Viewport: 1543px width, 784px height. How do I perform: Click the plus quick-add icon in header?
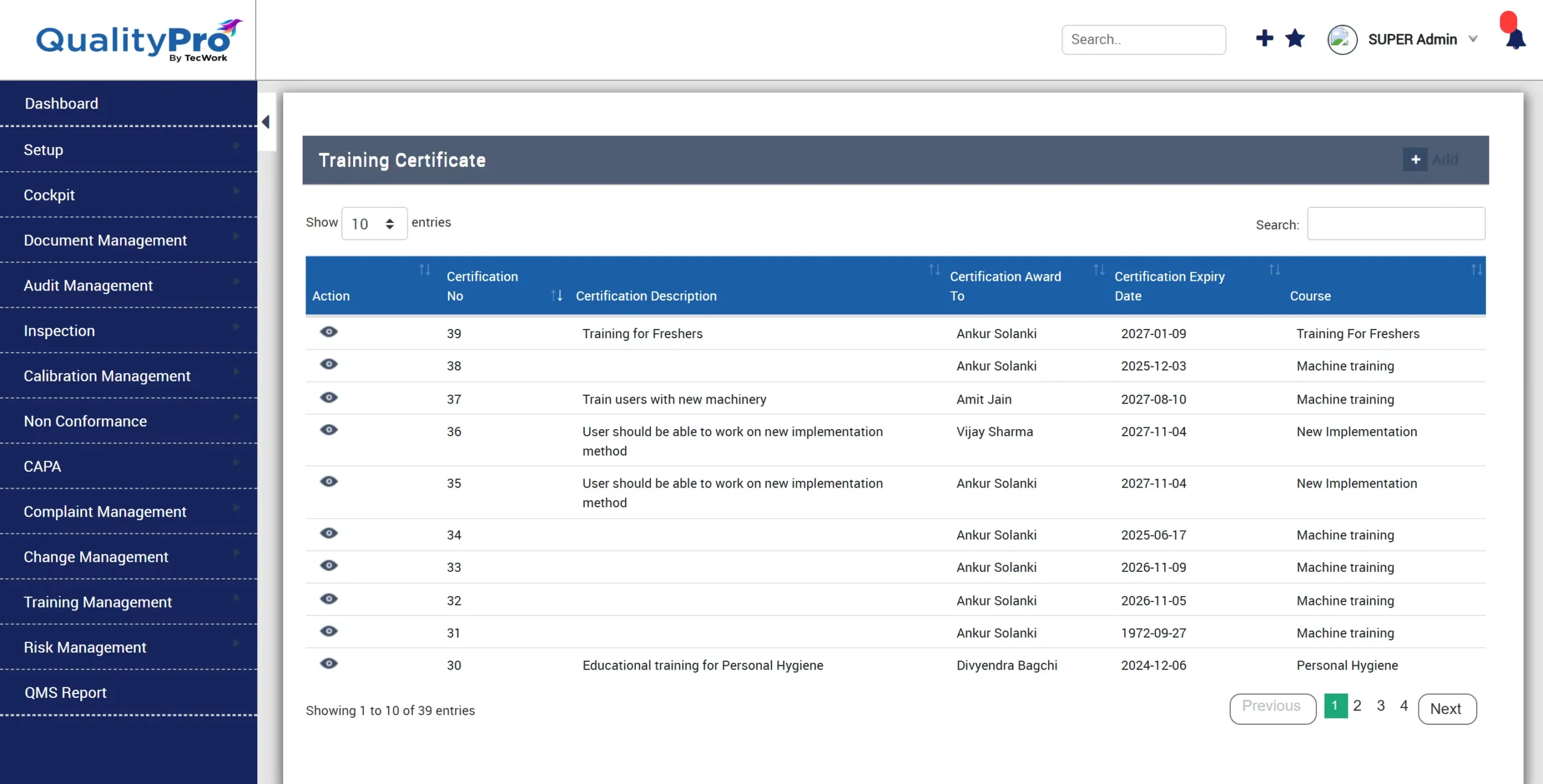tap(1265, 39)
